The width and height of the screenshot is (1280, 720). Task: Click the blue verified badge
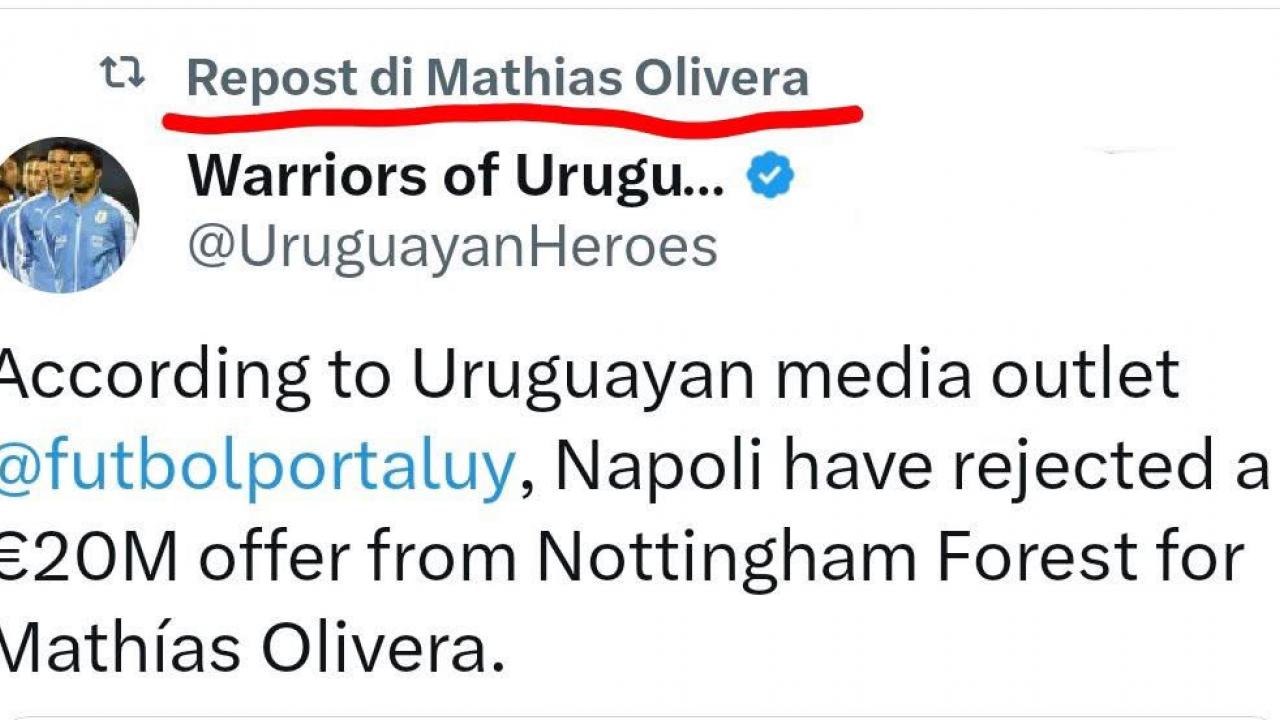point(770,177)
